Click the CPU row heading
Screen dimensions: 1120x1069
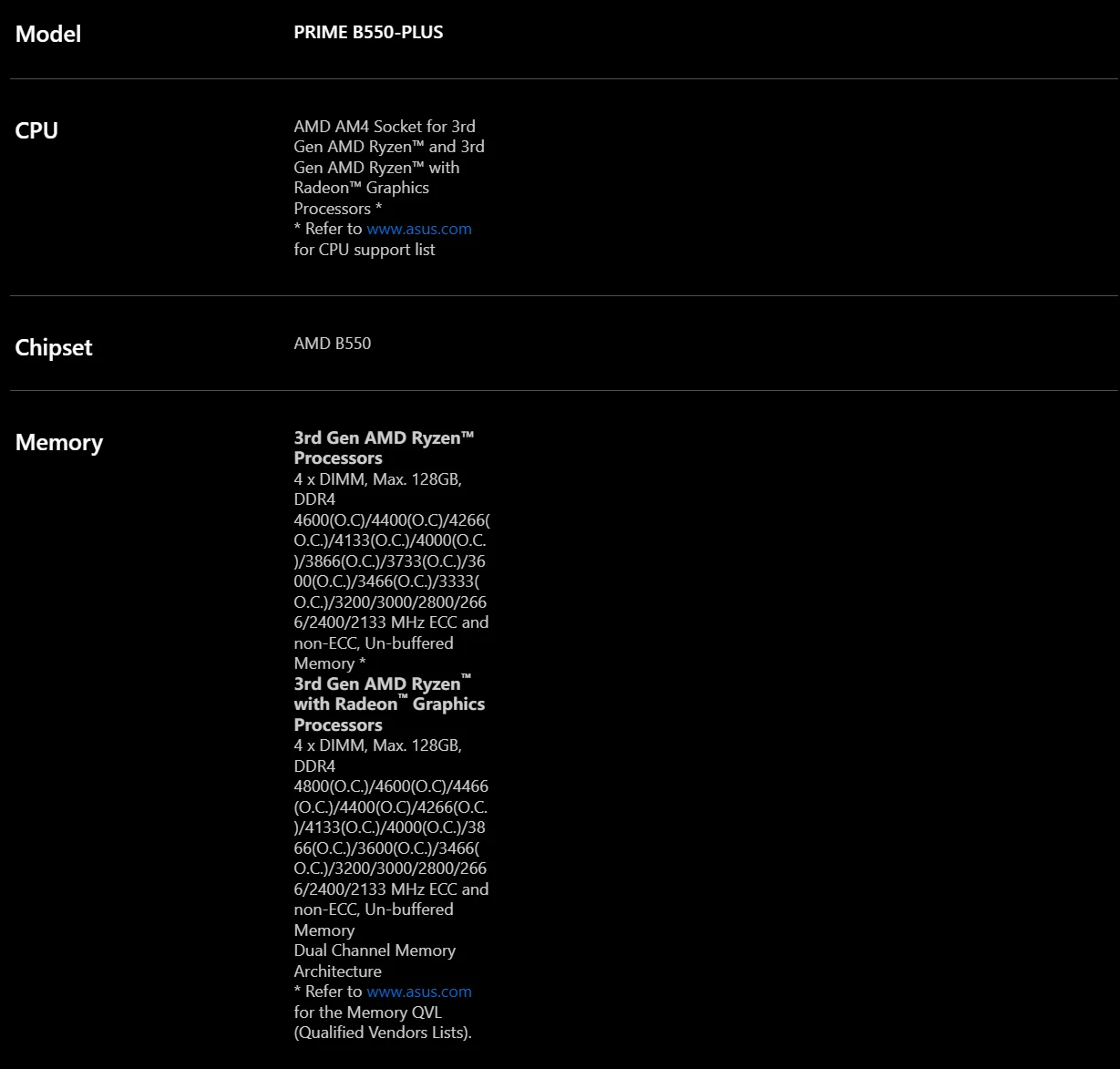pyautogui.click(x=36, y=131)
